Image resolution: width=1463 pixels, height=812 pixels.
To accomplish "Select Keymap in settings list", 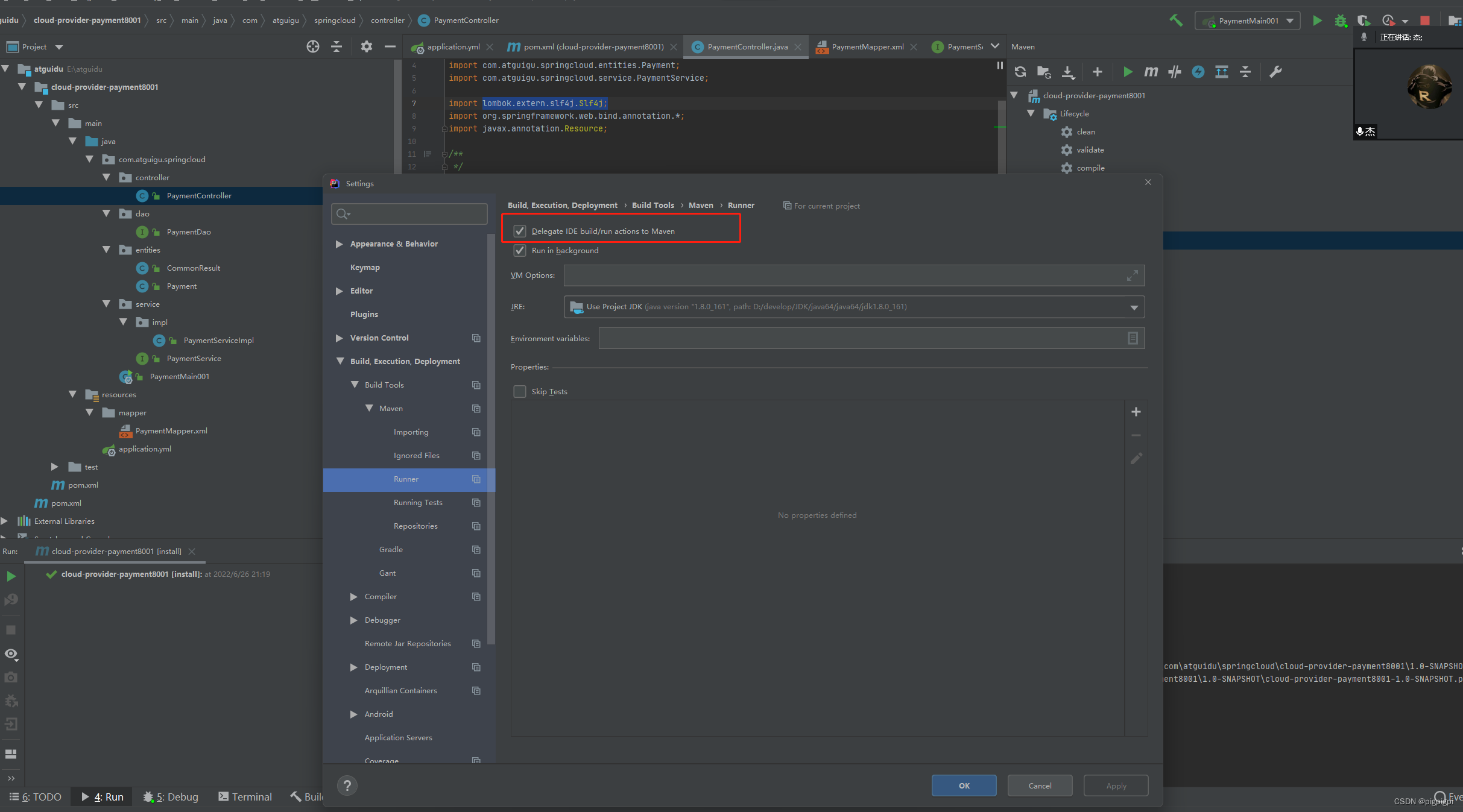I will (x=365, y=267).
